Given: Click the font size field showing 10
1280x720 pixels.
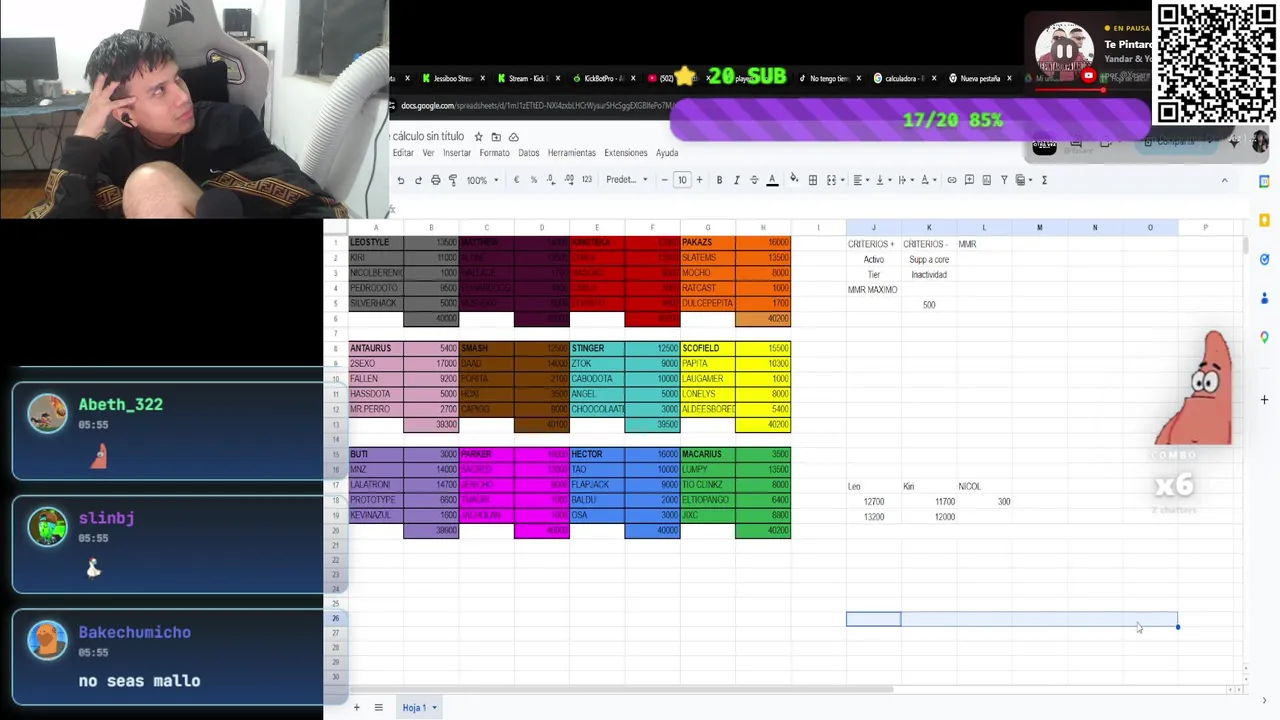Looking at the screenshot, I should [682, 180].
